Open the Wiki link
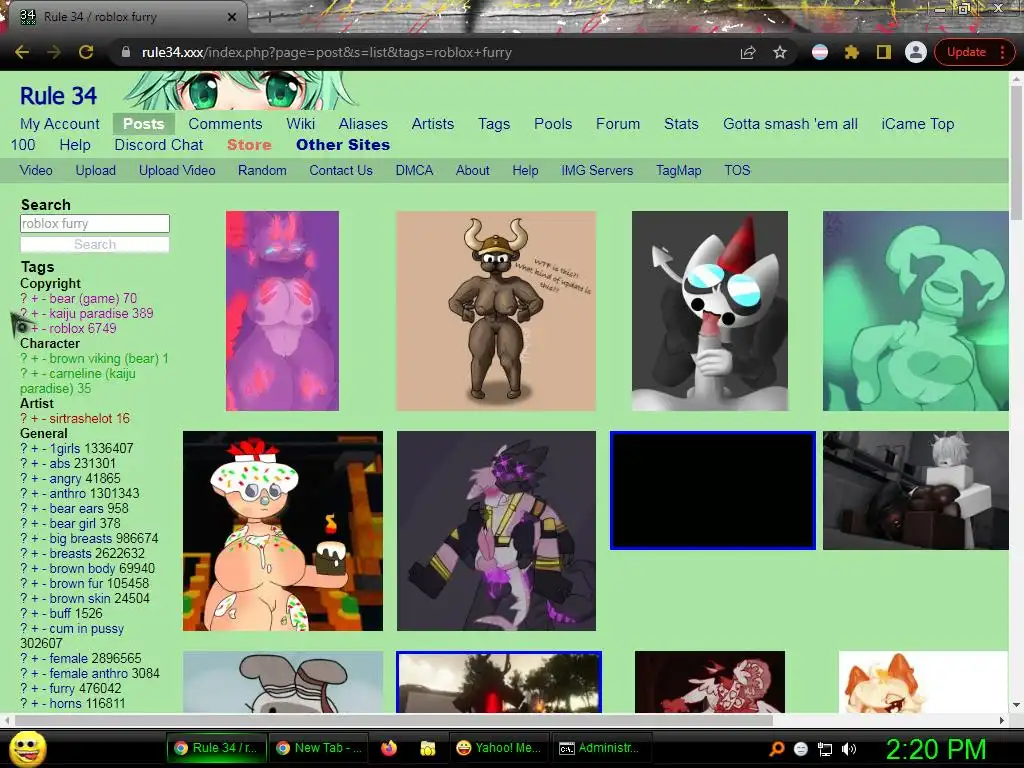The height and width of the screenshot is (768, 1024). (x=300, y=123)
